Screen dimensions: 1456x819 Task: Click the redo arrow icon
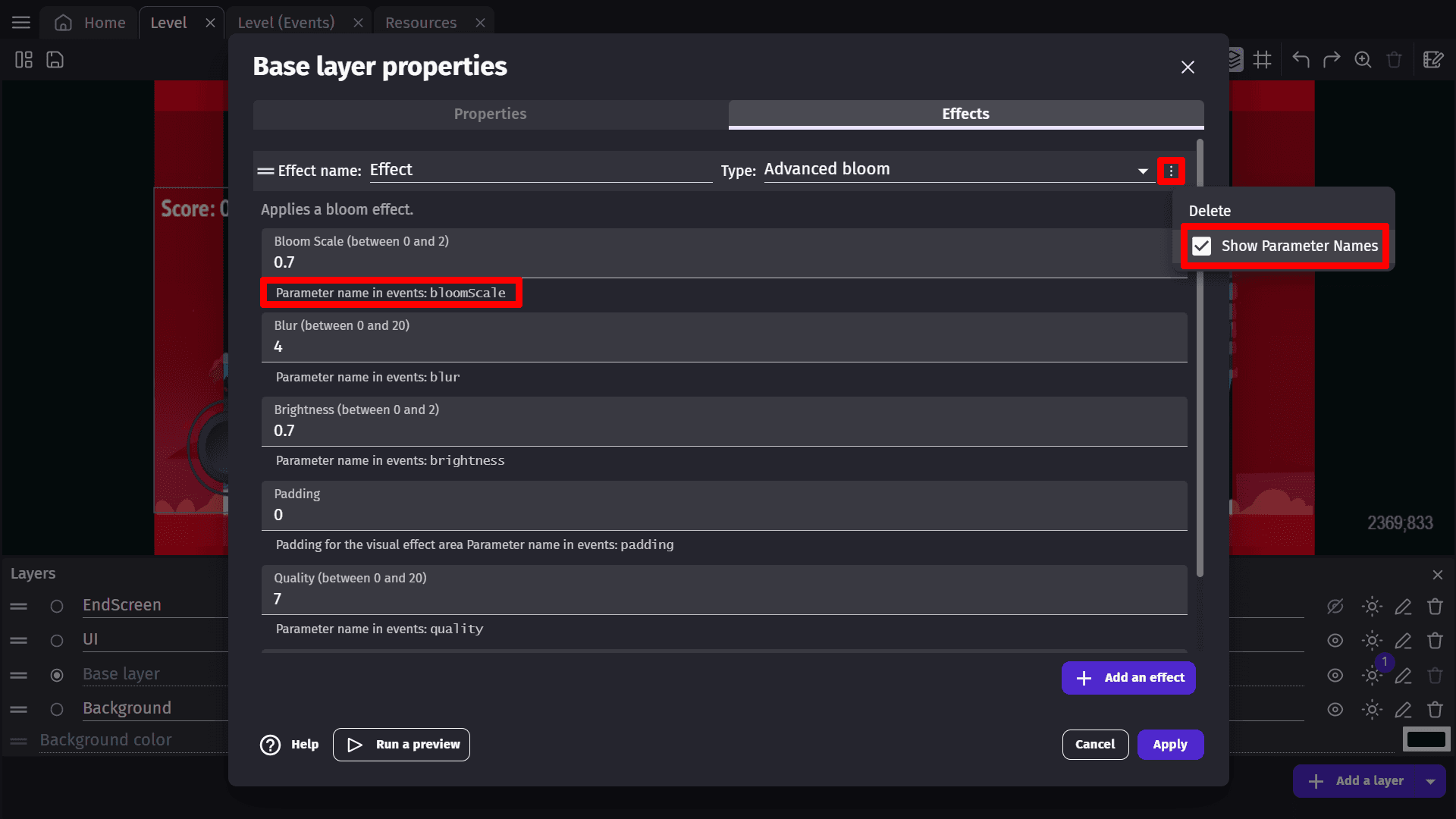click(1332, 60)
